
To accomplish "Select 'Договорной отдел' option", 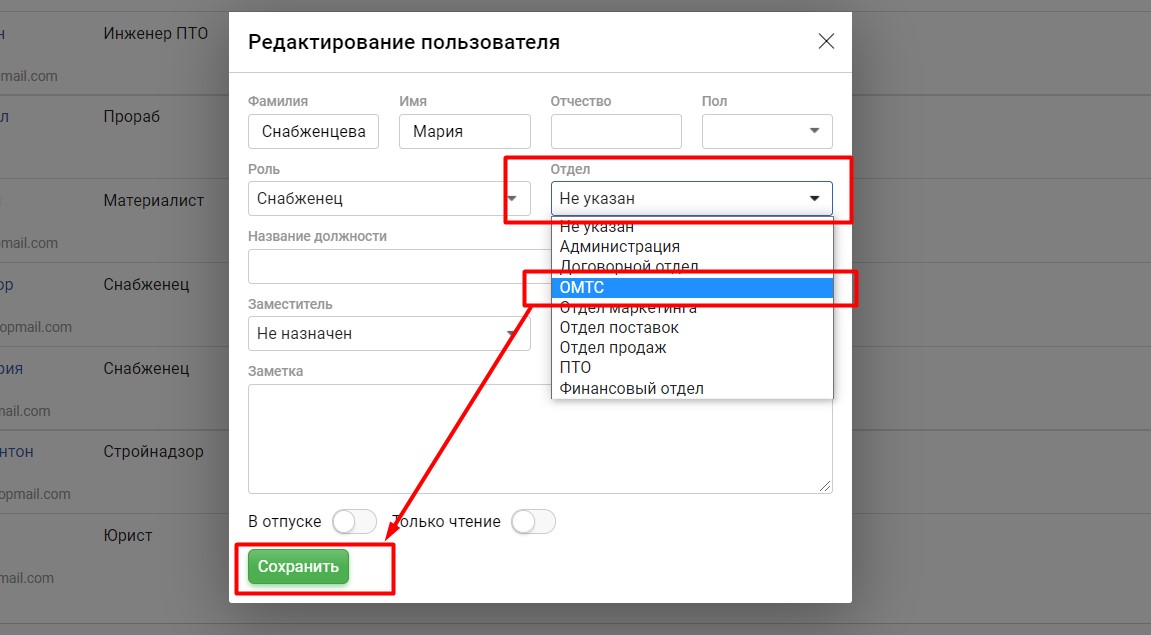I will pyautogui.click(x=629, y=267).
